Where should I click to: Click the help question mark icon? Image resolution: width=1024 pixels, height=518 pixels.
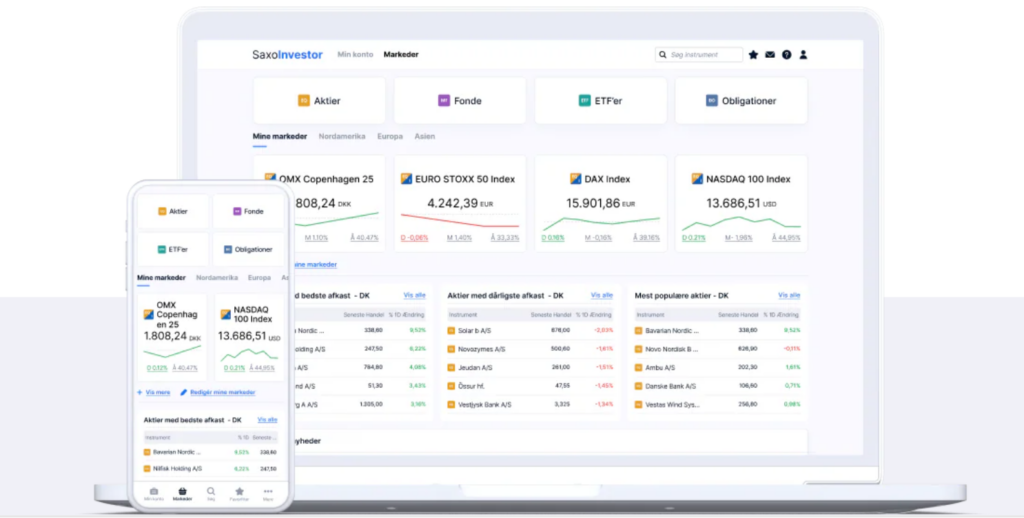click(x=786, y=55)
